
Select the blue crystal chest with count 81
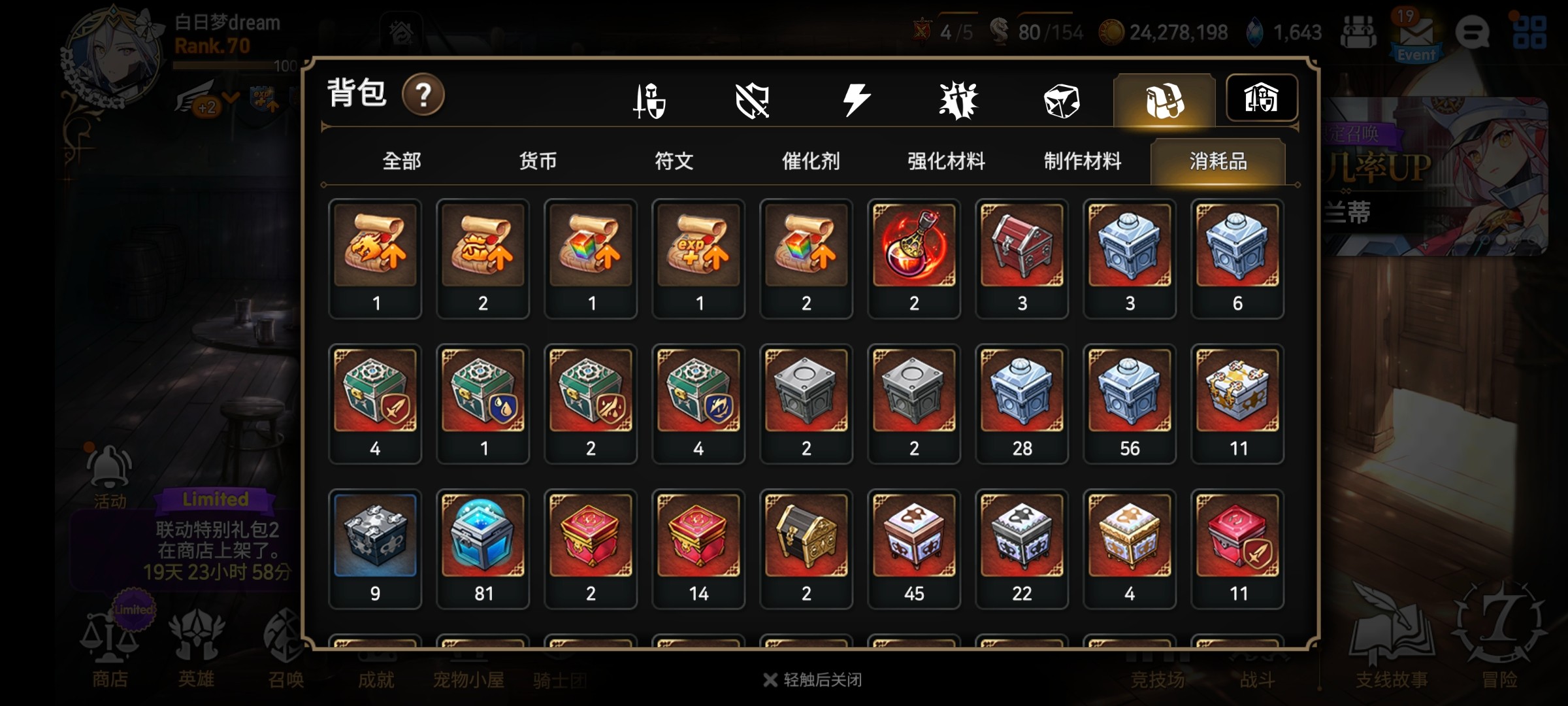point(483,549)
